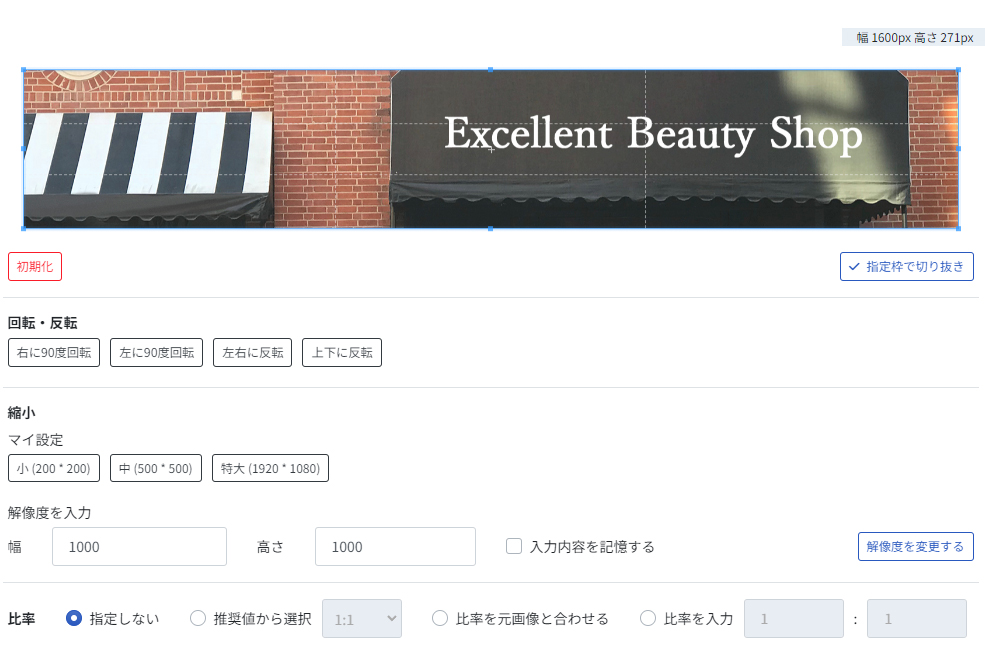Focus the 幅 width input field
The width and height of the screenshot is (985, 647).
(x=139, y=546)
